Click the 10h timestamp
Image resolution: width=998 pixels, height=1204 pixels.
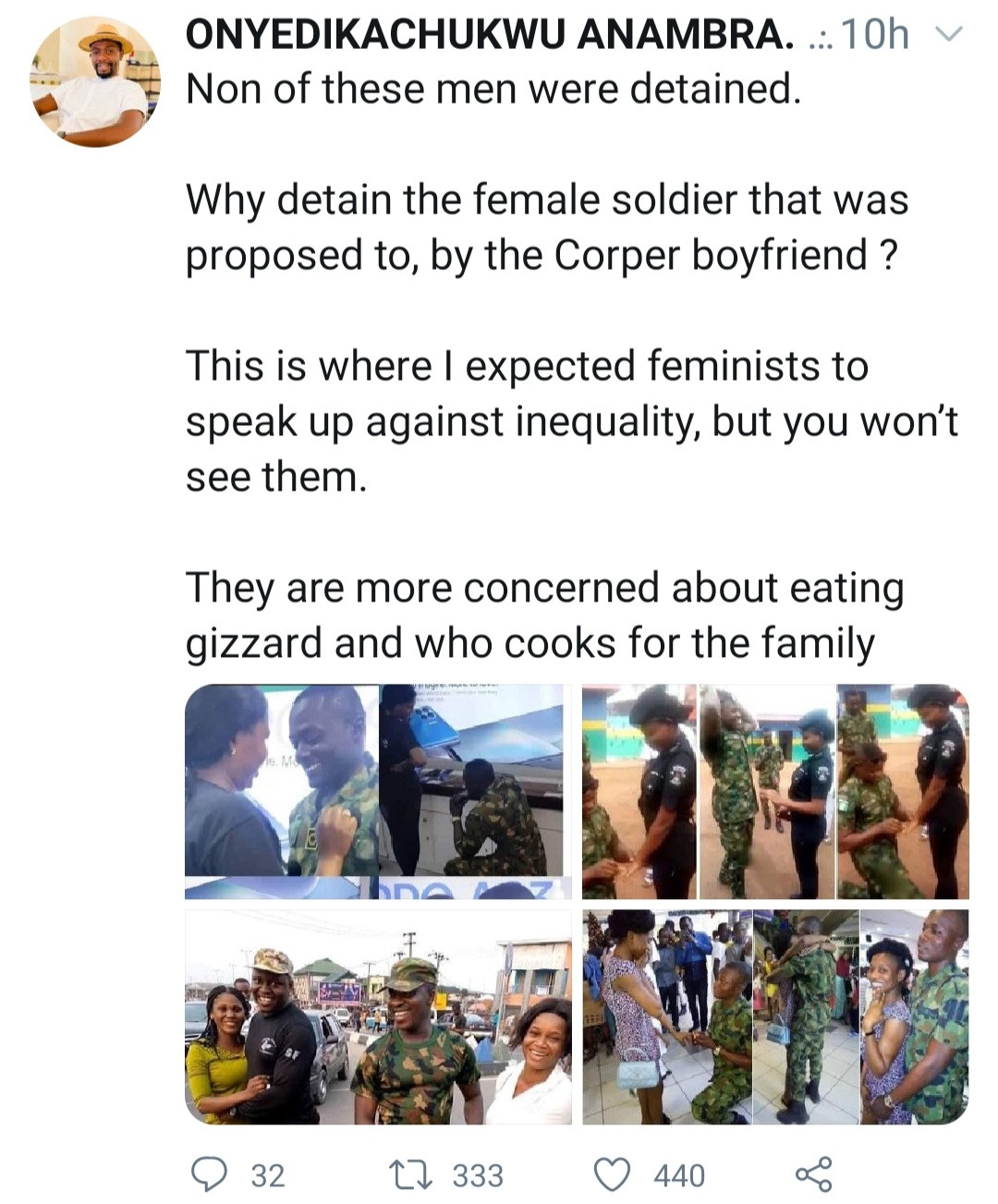coord(874,35)
